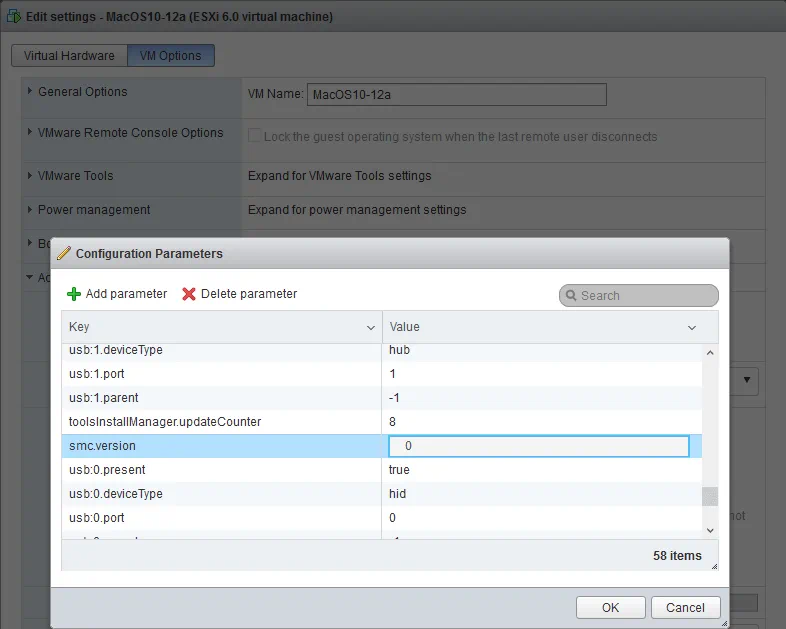Confirm with the OK button
Image resolution: width=786 pixels, height=629 pixels.
(x=611, y=607)
